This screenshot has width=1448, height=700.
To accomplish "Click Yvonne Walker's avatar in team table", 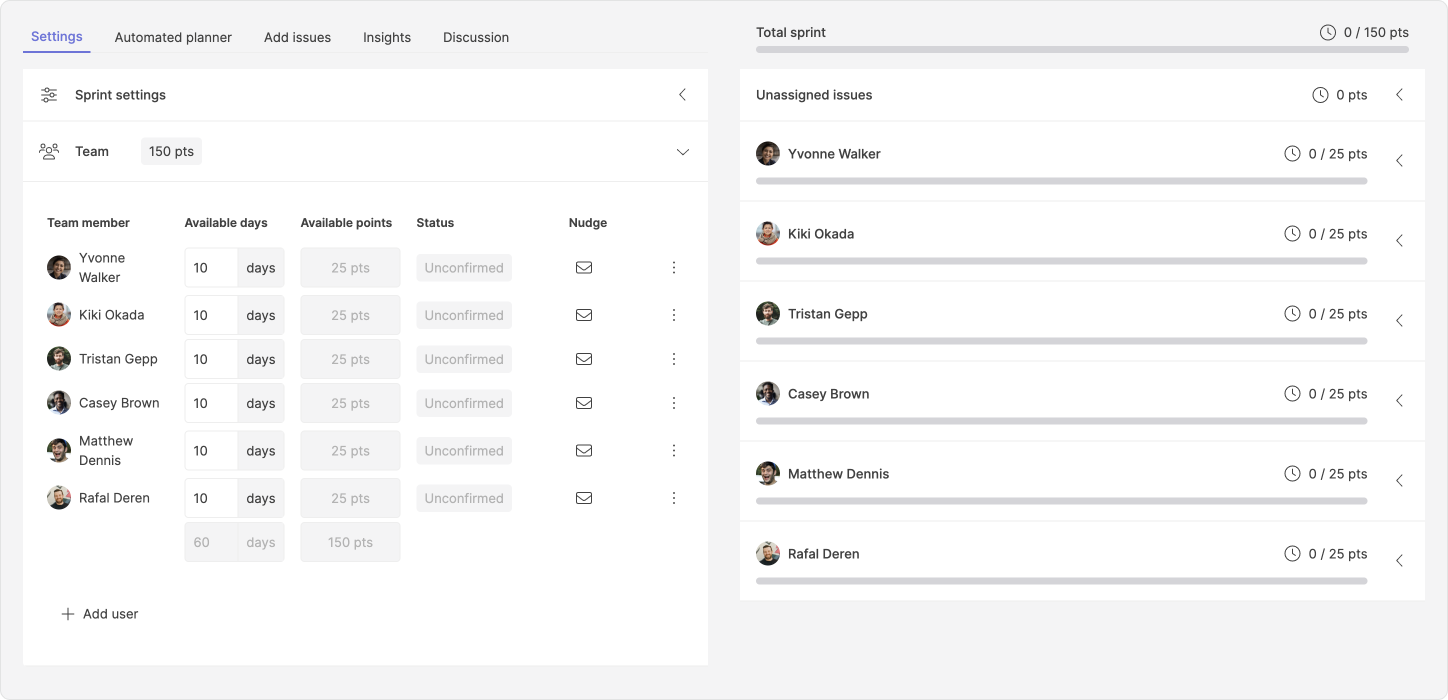I will pyautogui.click(x=59, y=267).
